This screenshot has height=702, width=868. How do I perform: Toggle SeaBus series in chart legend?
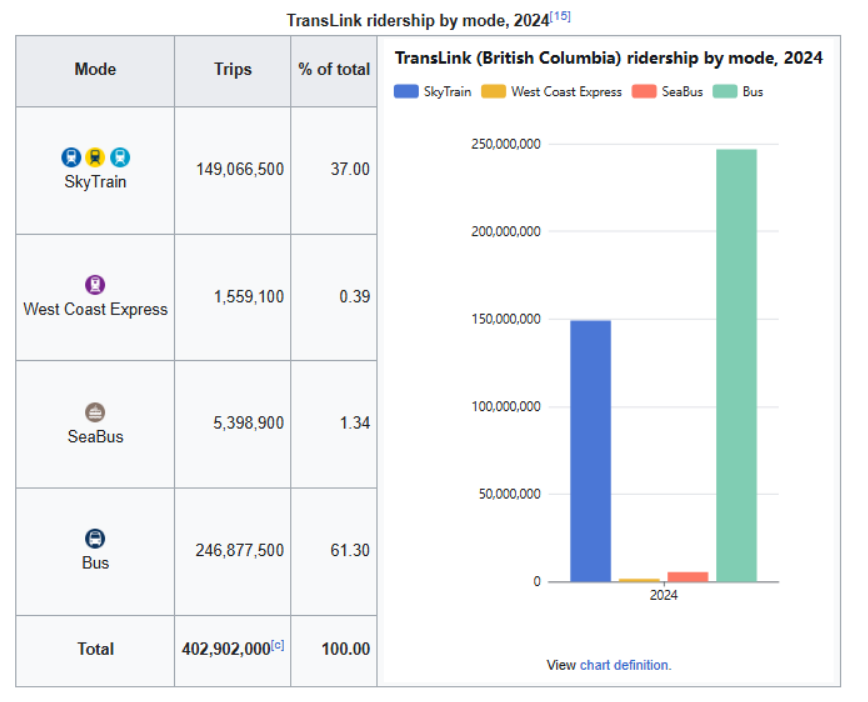point(668,91)
